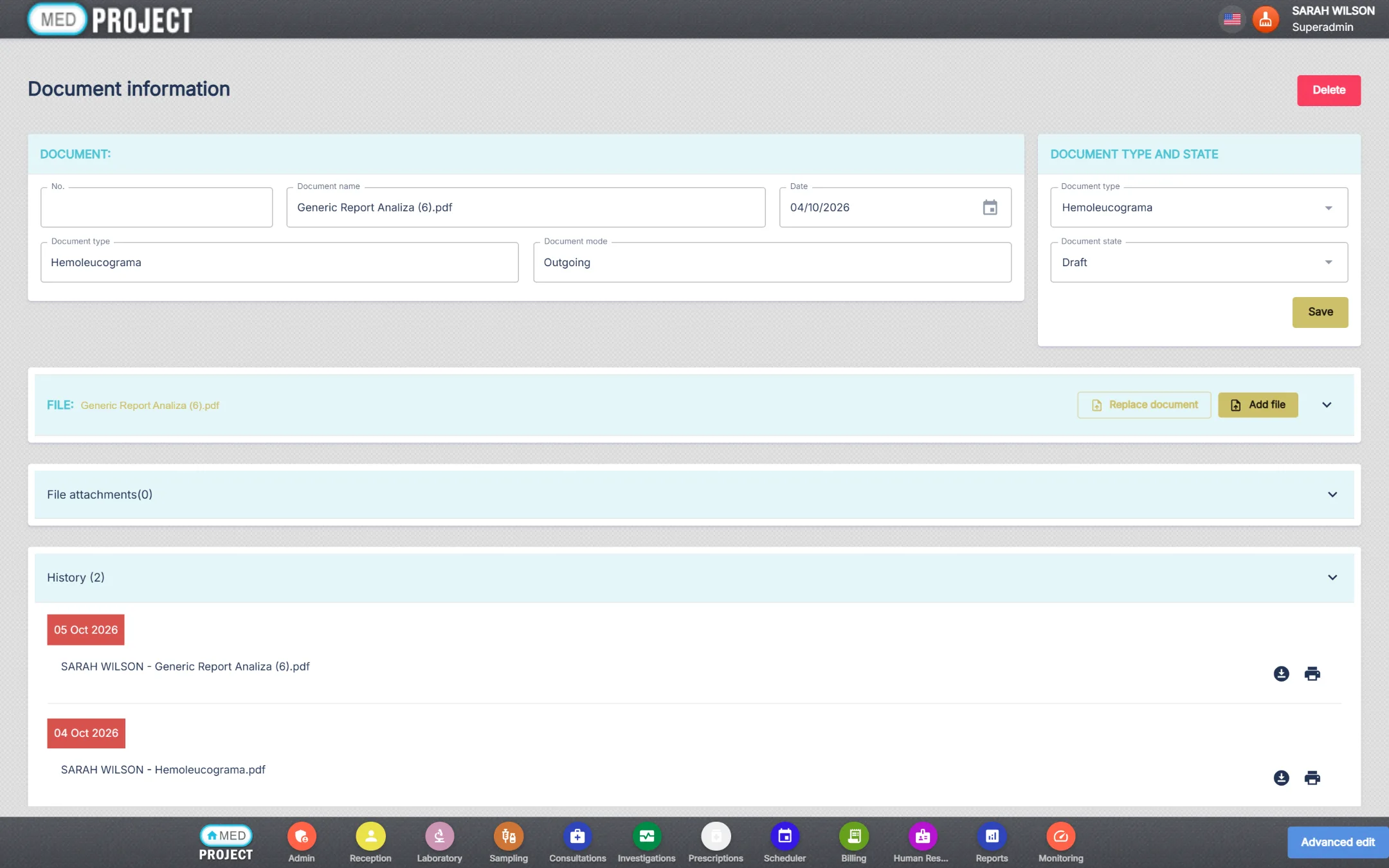Click SARAH WILSON - Generic Report Analiza history entry

(185, 667)
